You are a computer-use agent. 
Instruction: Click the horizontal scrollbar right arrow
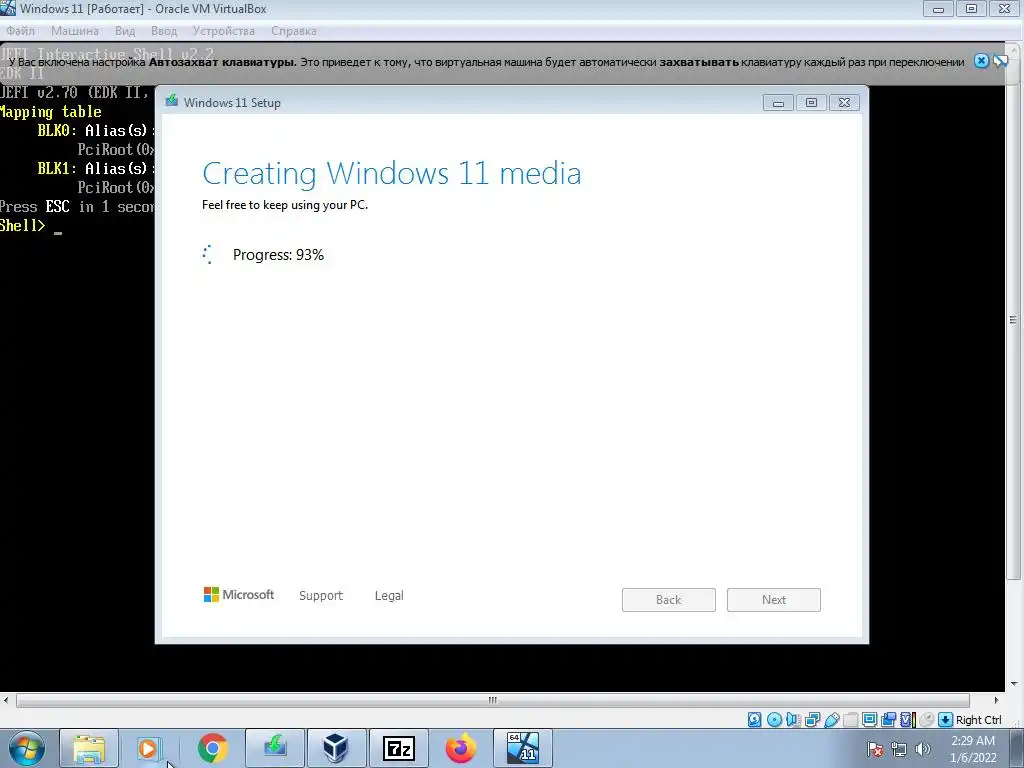(x=996, y=700)
